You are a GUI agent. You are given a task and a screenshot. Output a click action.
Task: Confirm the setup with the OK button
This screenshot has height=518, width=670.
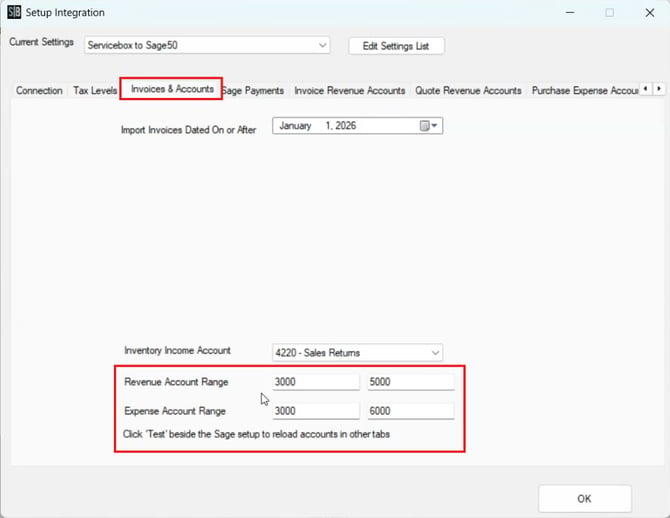(585, 498)
